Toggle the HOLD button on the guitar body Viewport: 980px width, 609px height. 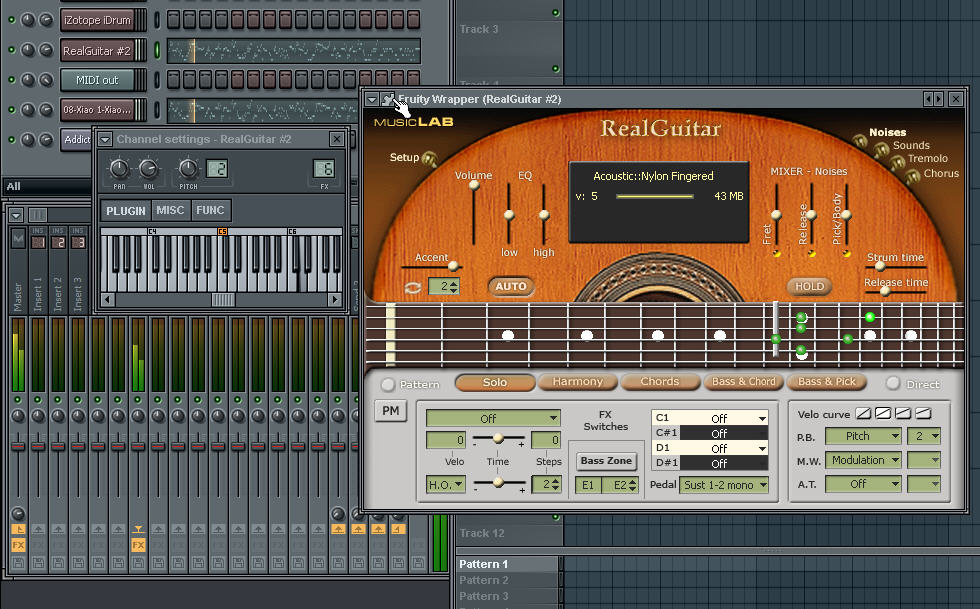point(809,286)
